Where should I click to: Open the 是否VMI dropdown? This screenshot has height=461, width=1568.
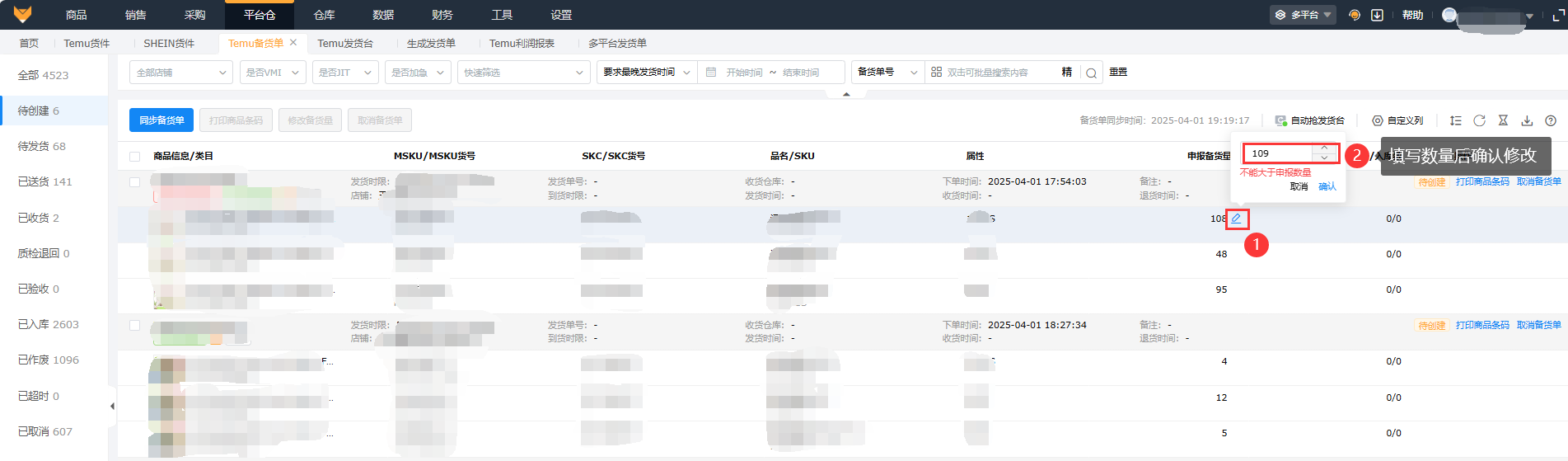[x=273, y=73]
